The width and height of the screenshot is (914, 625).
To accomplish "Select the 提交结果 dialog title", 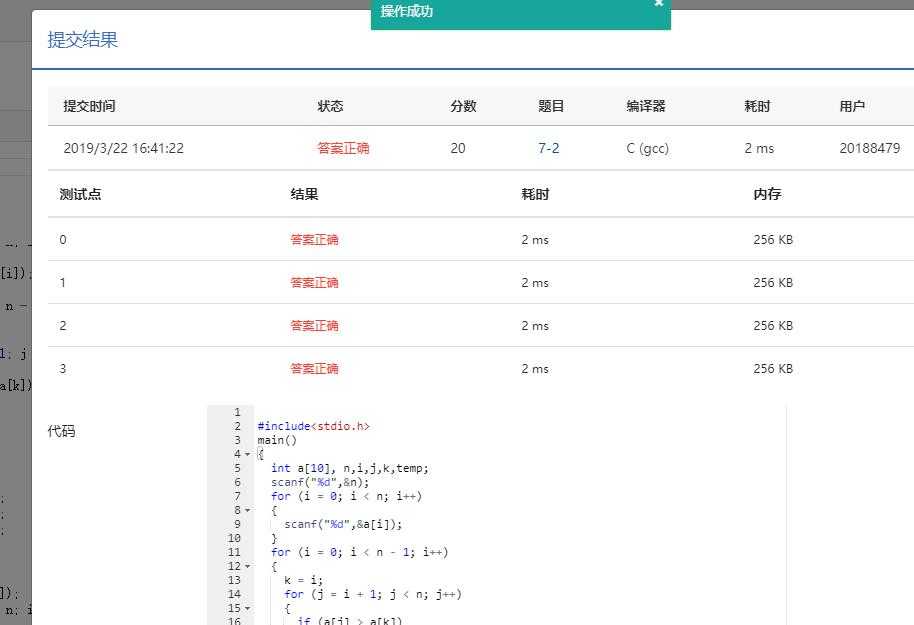I will [x=82, y=40].
